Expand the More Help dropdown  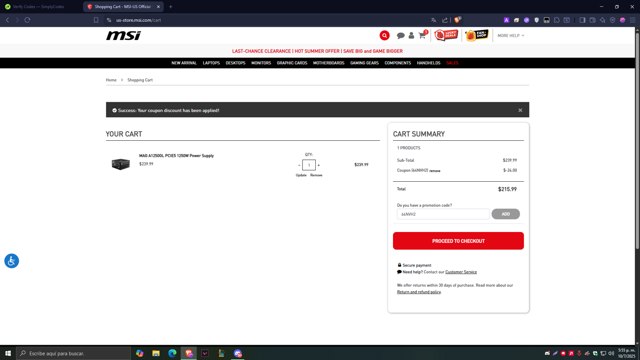[x=511, y=36]
